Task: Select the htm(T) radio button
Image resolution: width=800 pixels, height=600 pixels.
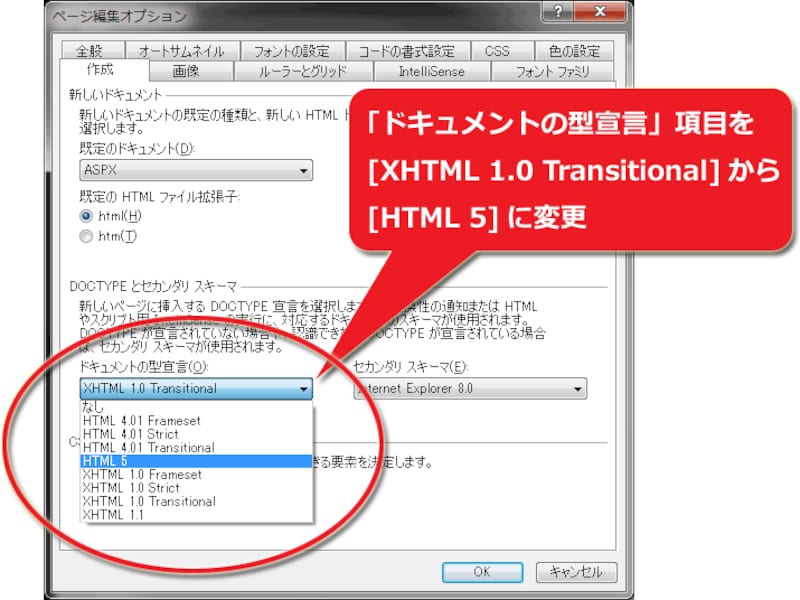Action: [x=87, y=236]
